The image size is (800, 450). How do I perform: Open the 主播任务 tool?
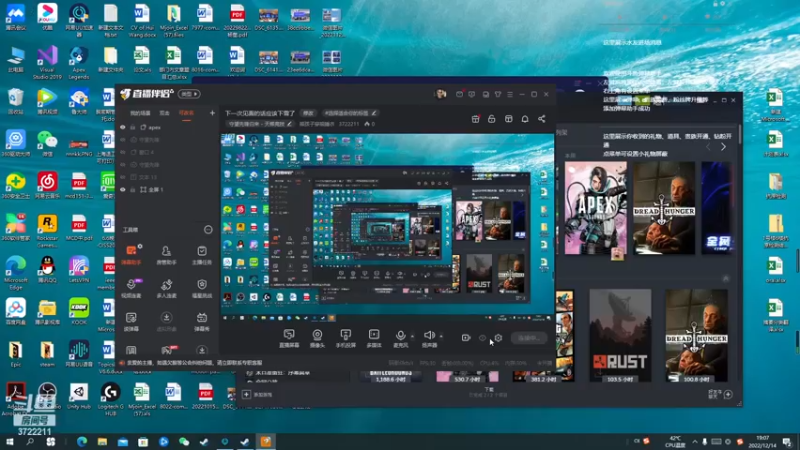pos(202,254)
